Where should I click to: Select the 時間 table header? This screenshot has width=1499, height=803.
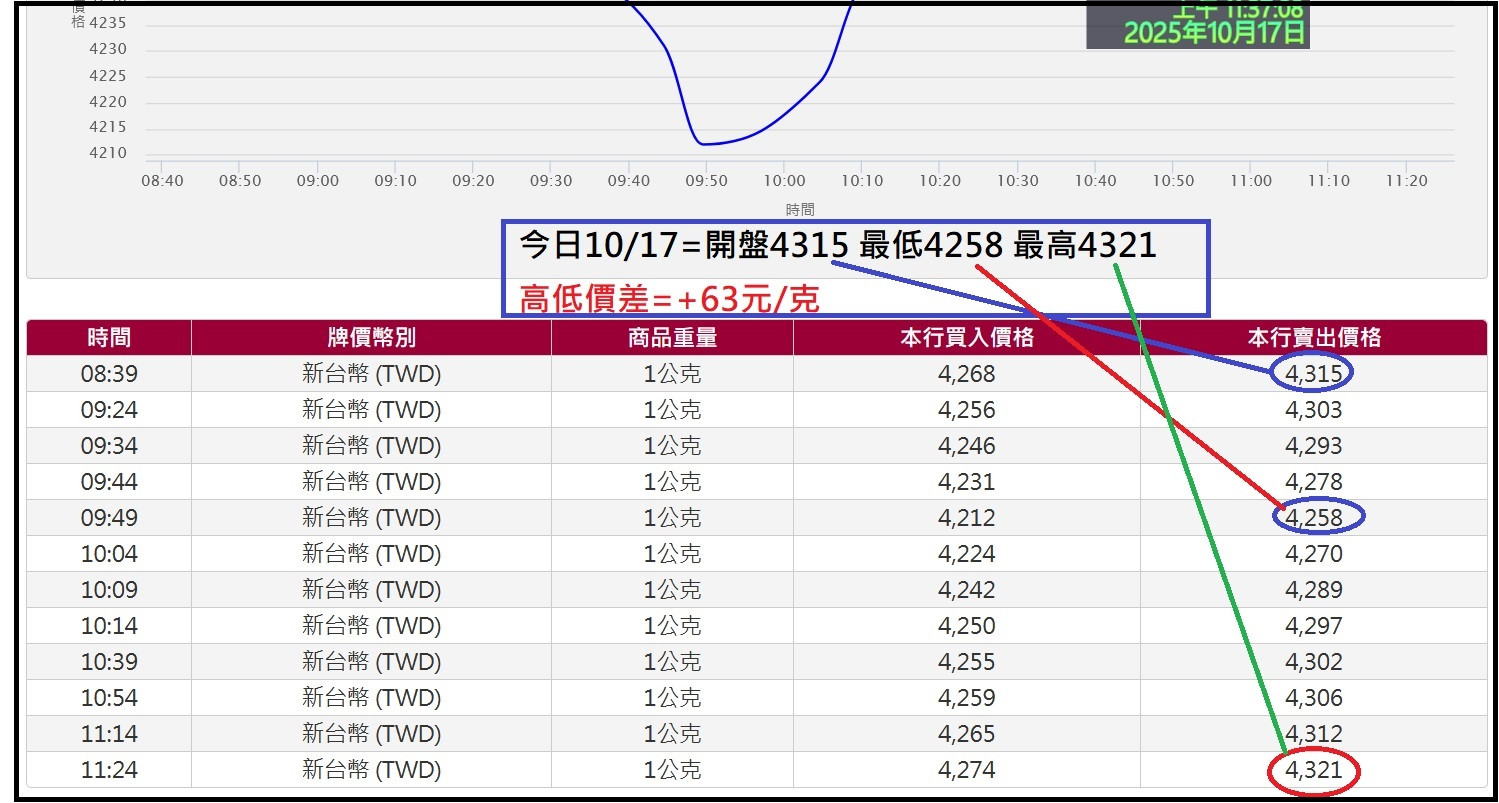pyautogui.click(x=108, y=337)
